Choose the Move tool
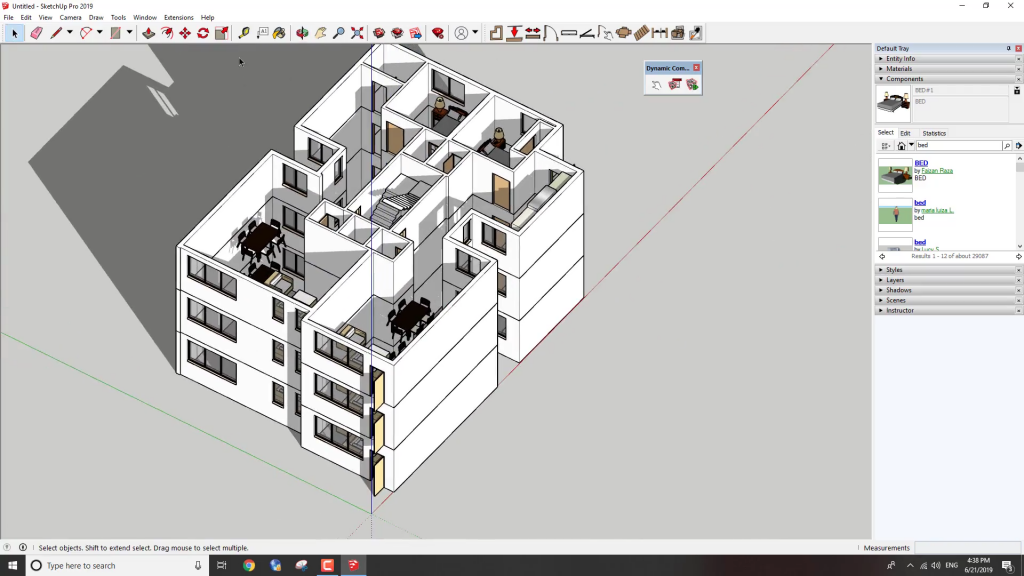This screenshot has width=1024, height=576. click(x=185, y=33)
